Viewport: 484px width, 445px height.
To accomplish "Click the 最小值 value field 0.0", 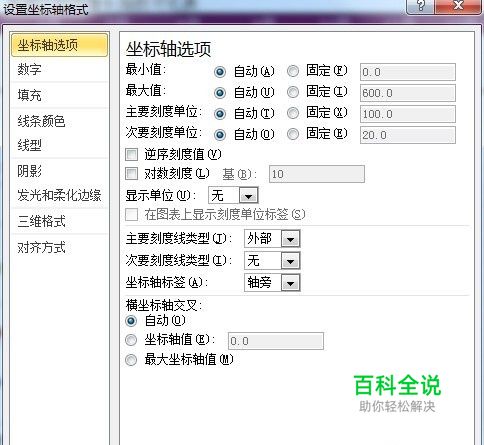I will pyautogui.click(x=408, y=72).
